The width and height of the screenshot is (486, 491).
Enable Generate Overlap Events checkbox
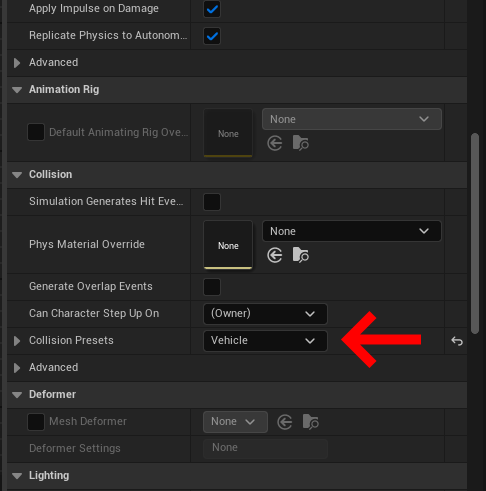pos(212,287)
